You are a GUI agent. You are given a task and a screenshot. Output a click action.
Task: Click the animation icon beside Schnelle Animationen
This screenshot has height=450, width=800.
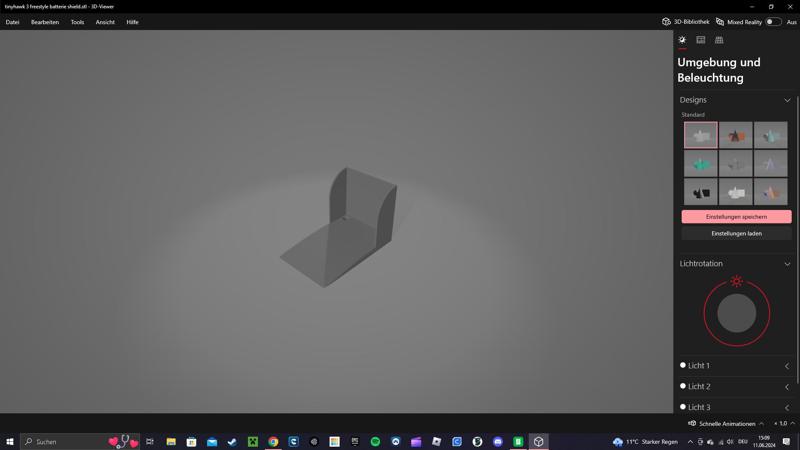[692, 423]
